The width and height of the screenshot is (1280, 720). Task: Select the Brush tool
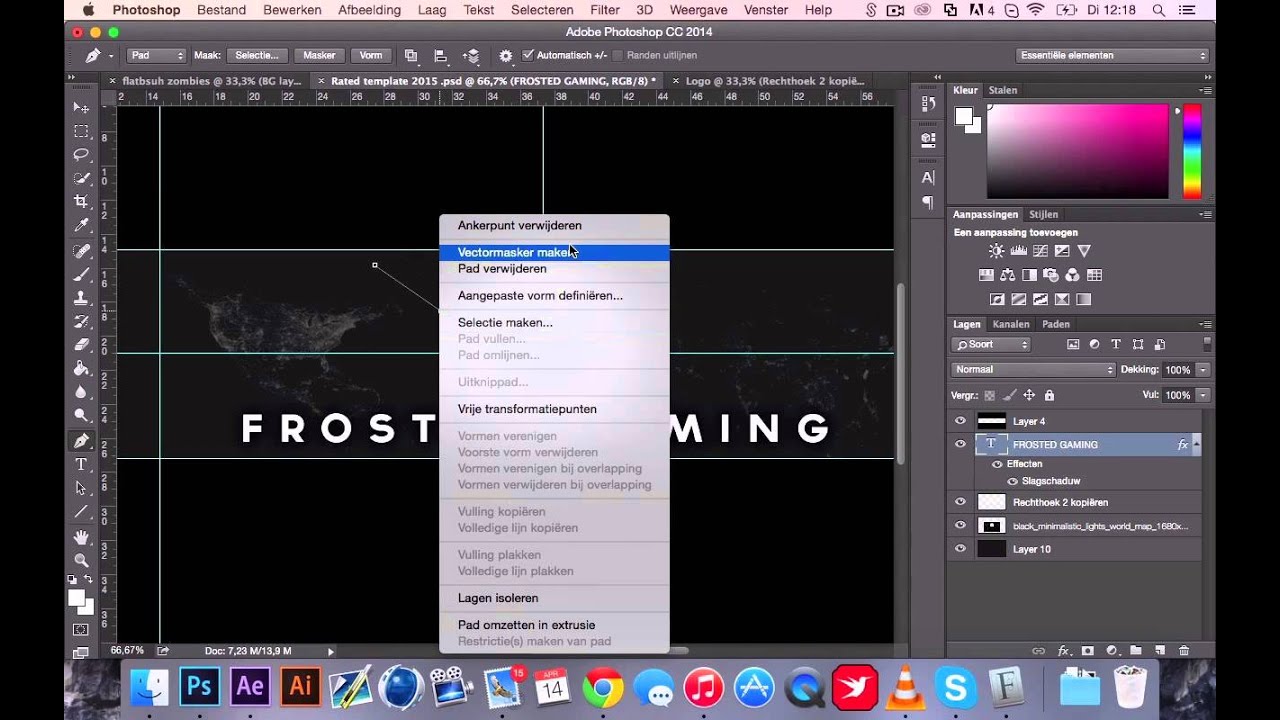tap(81, 274)
